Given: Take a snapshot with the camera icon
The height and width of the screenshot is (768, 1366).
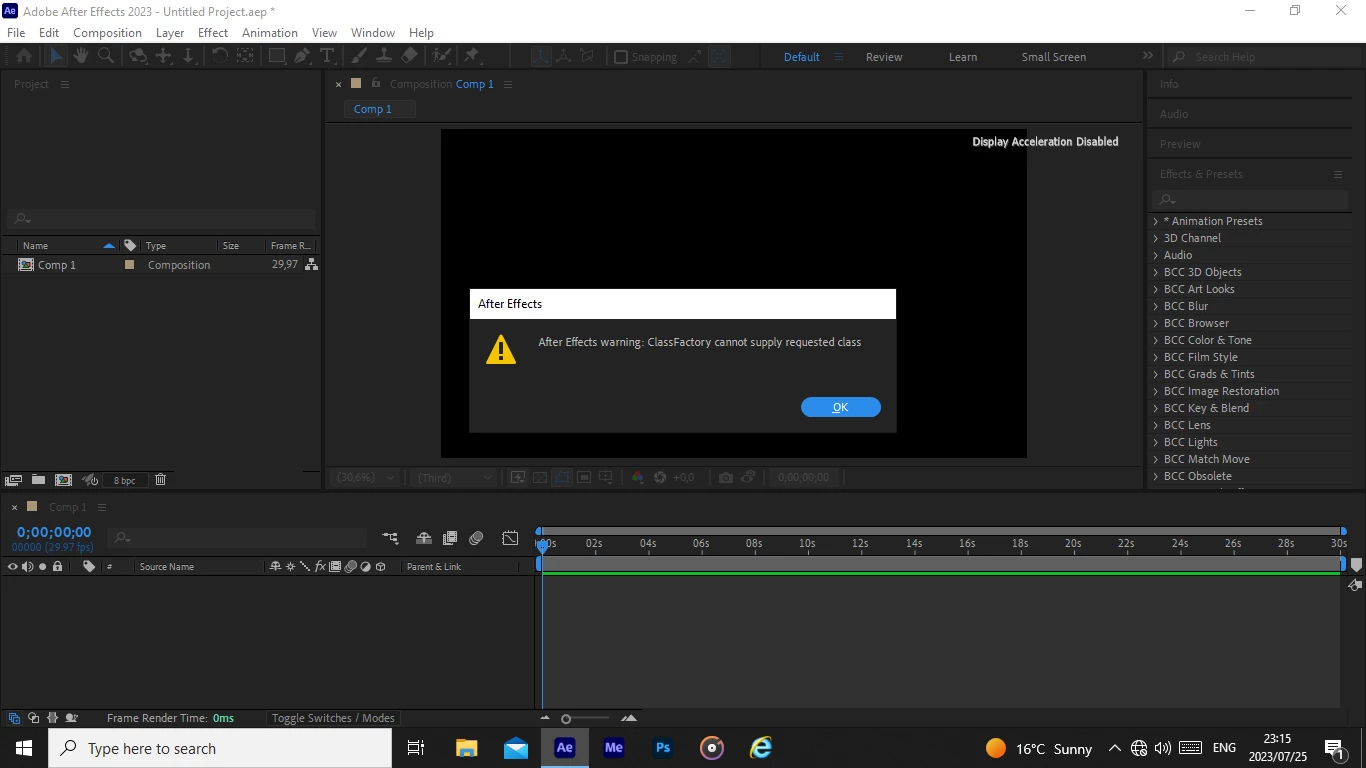Looking at the screenshot, I should pyautogui.click(x=726, y=478).
